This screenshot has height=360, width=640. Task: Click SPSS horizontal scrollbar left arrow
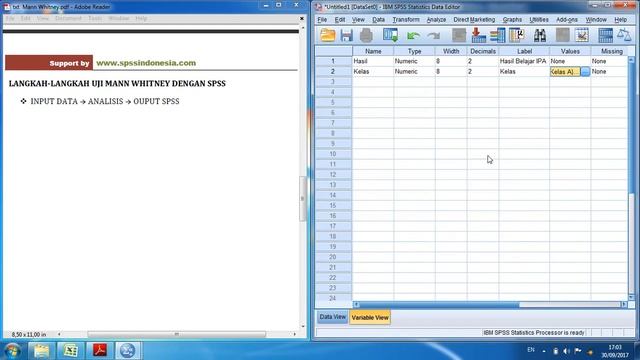point(356,304)
